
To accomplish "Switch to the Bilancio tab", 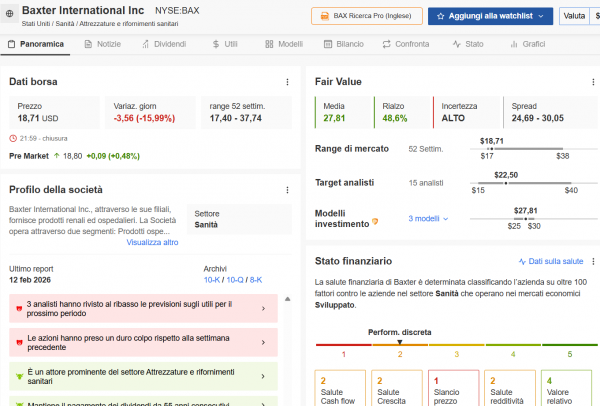I will coord(343,45).
